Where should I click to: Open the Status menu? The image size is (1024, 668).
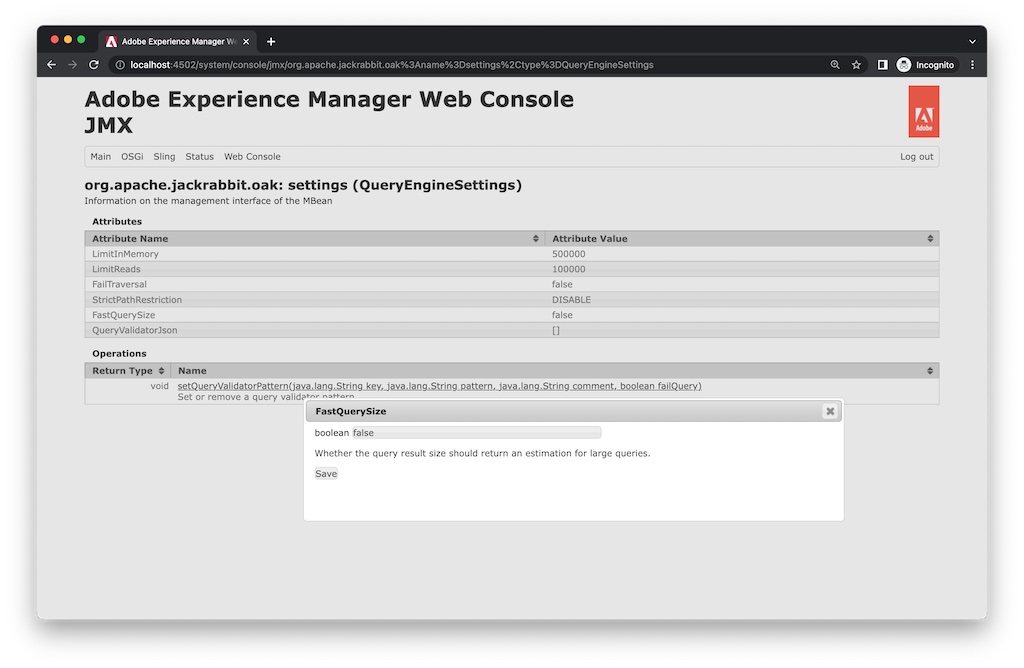(x=199, y=157)
